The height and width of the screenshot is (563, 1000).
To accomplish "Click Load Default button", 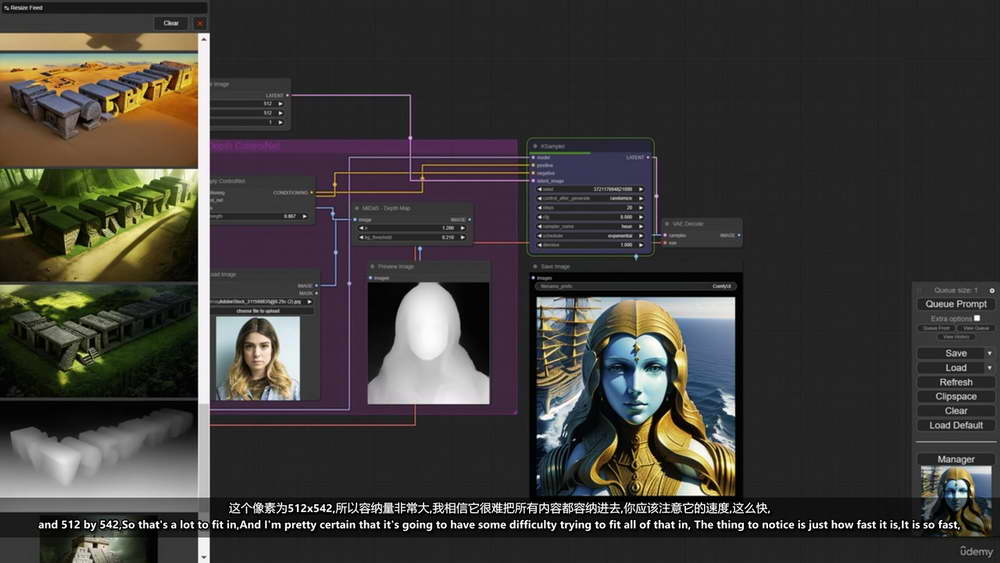I will point(955,425).
